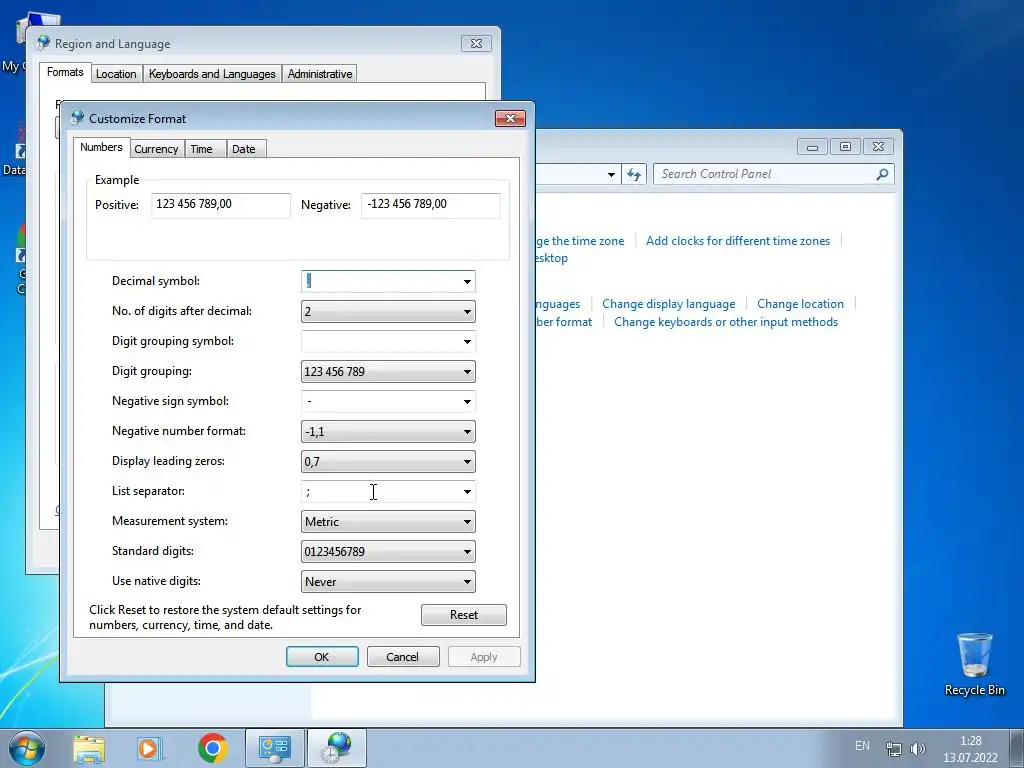This screenshot has width=1024, height=768.
Task: Switch to the Currency tab
Action: click(156, 149)
